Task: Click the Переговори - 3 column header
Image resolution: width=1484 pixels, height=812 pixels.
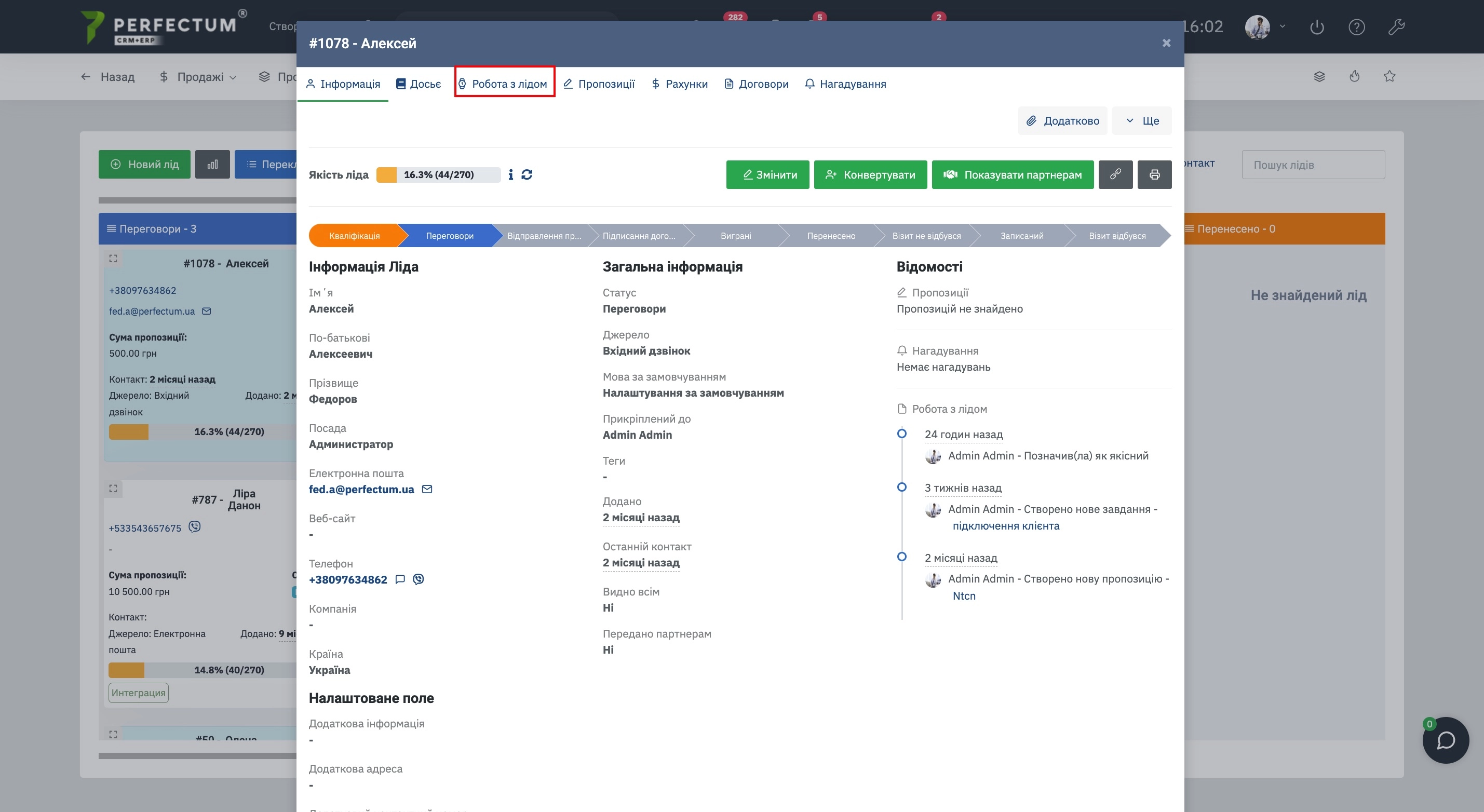Action: pos(198,228)
